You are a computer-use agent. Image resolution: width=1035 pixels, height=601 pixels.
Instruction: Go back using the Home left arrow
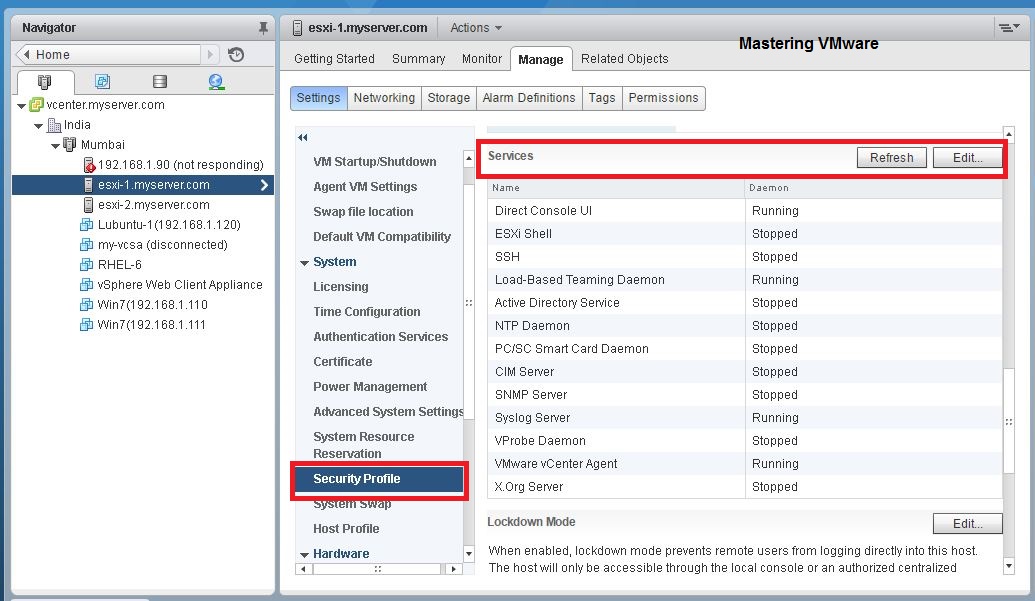pos(26,54)
